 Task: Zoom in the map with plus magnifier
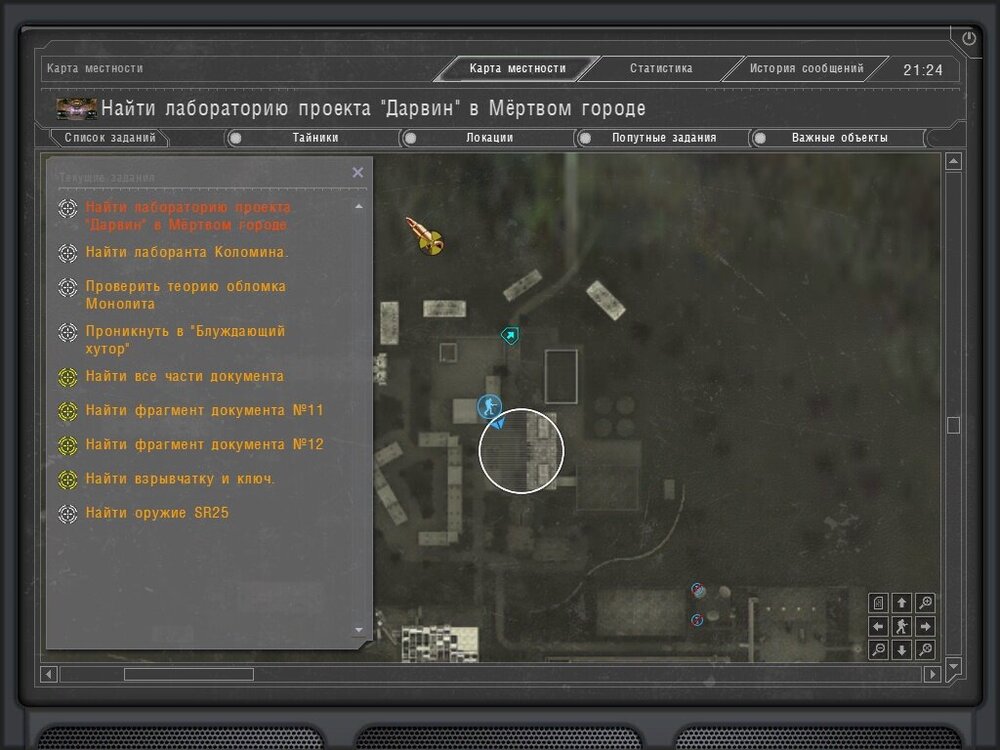coord(925,603)
